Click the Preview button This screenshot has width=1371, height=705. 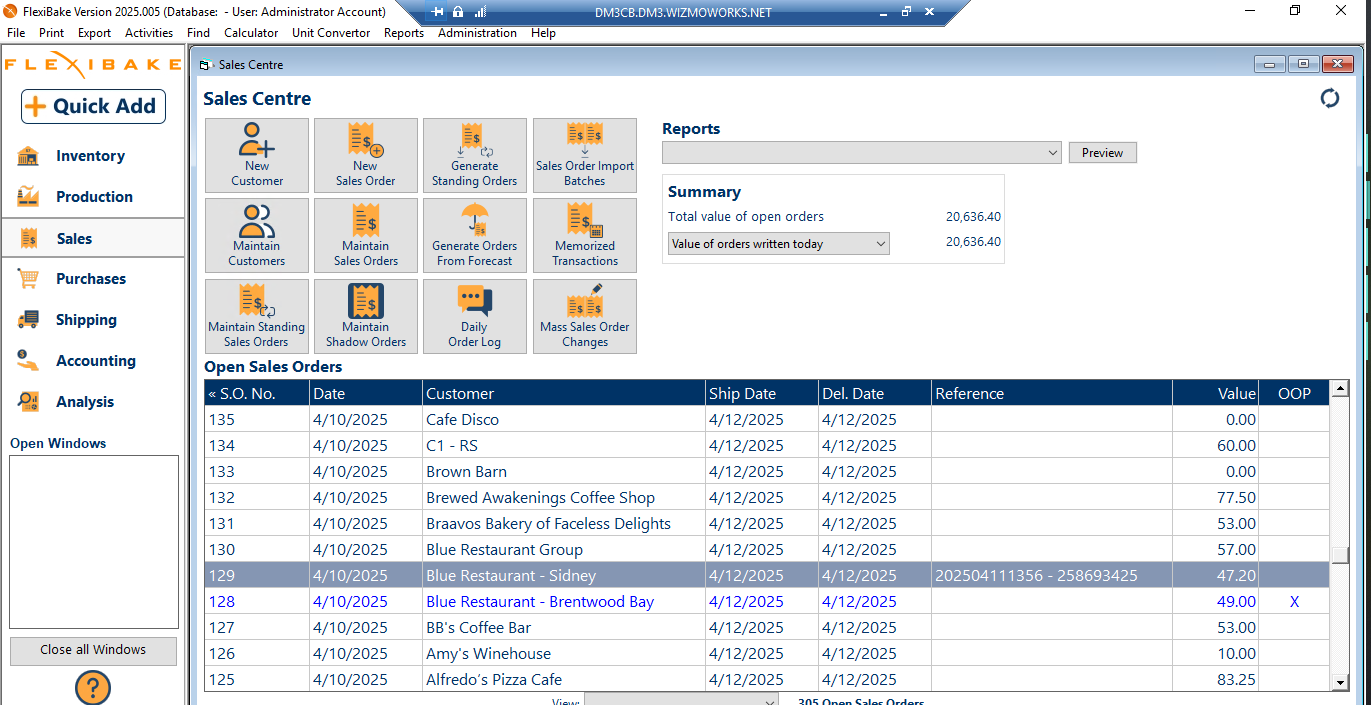tap(1103, 153)
